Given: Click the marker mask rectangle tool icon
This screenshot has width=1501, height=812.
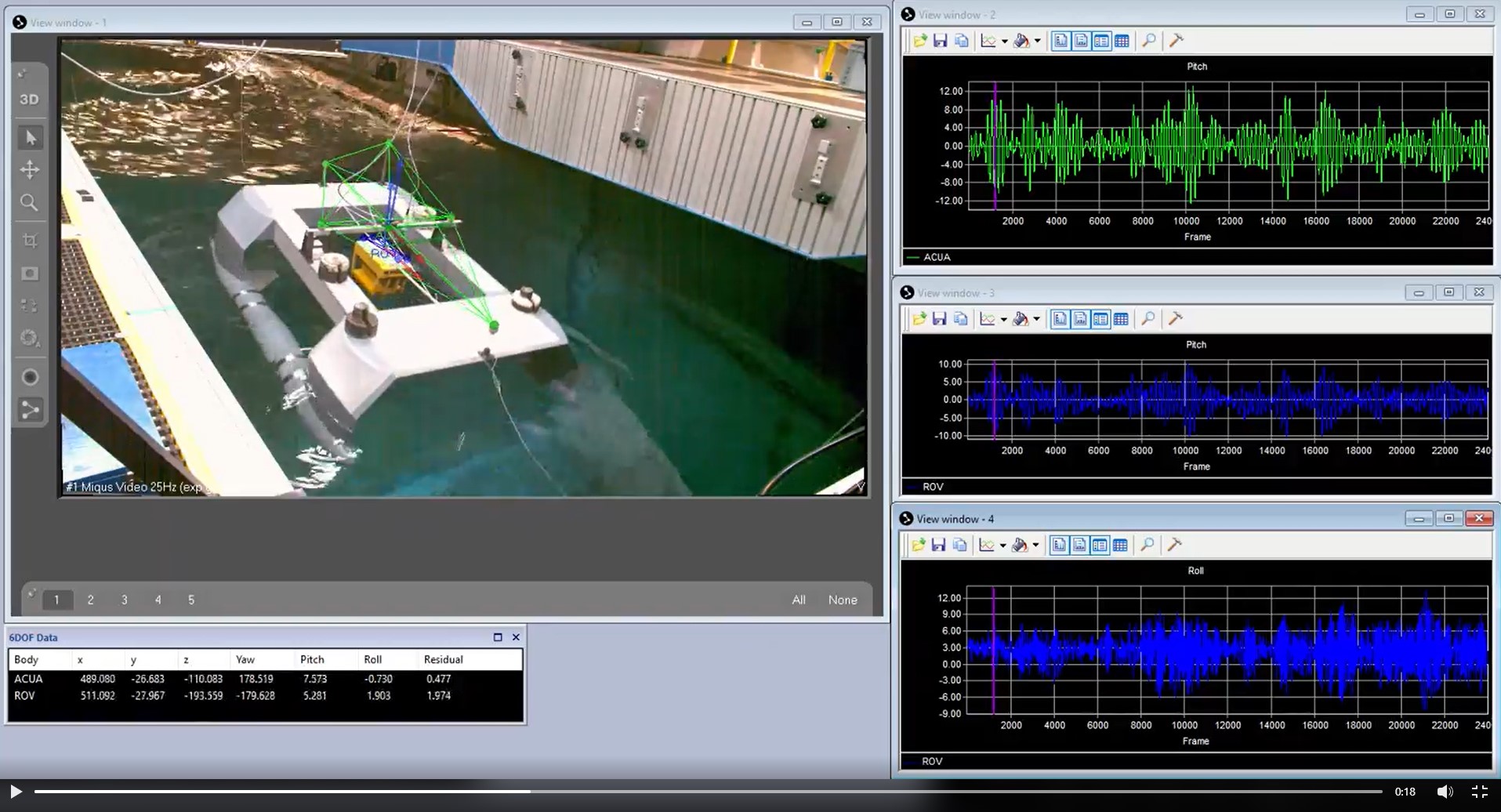Looking at the screenshot, I should pyautogui.click(x=30, y=274).
